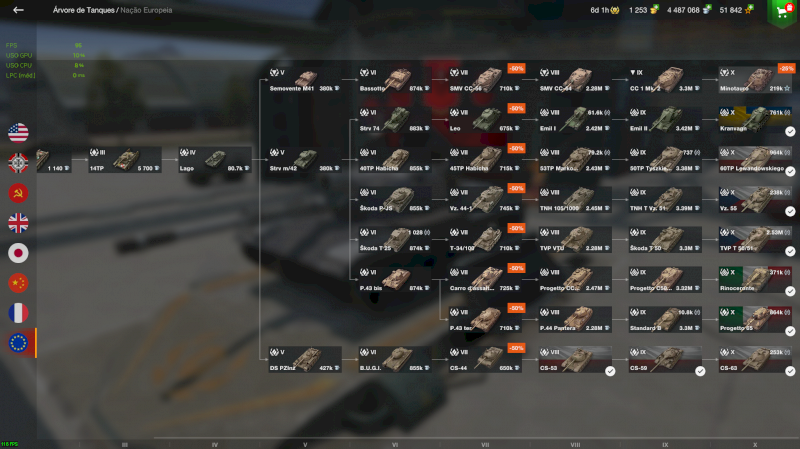
Task: Select the United Kingdom flag icon
Action: point(18,223)
